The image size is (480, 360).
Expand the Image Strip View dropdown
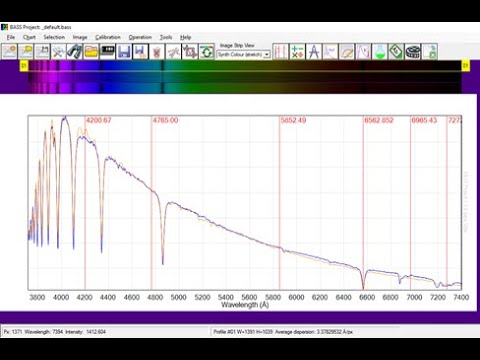coord(267,54)
